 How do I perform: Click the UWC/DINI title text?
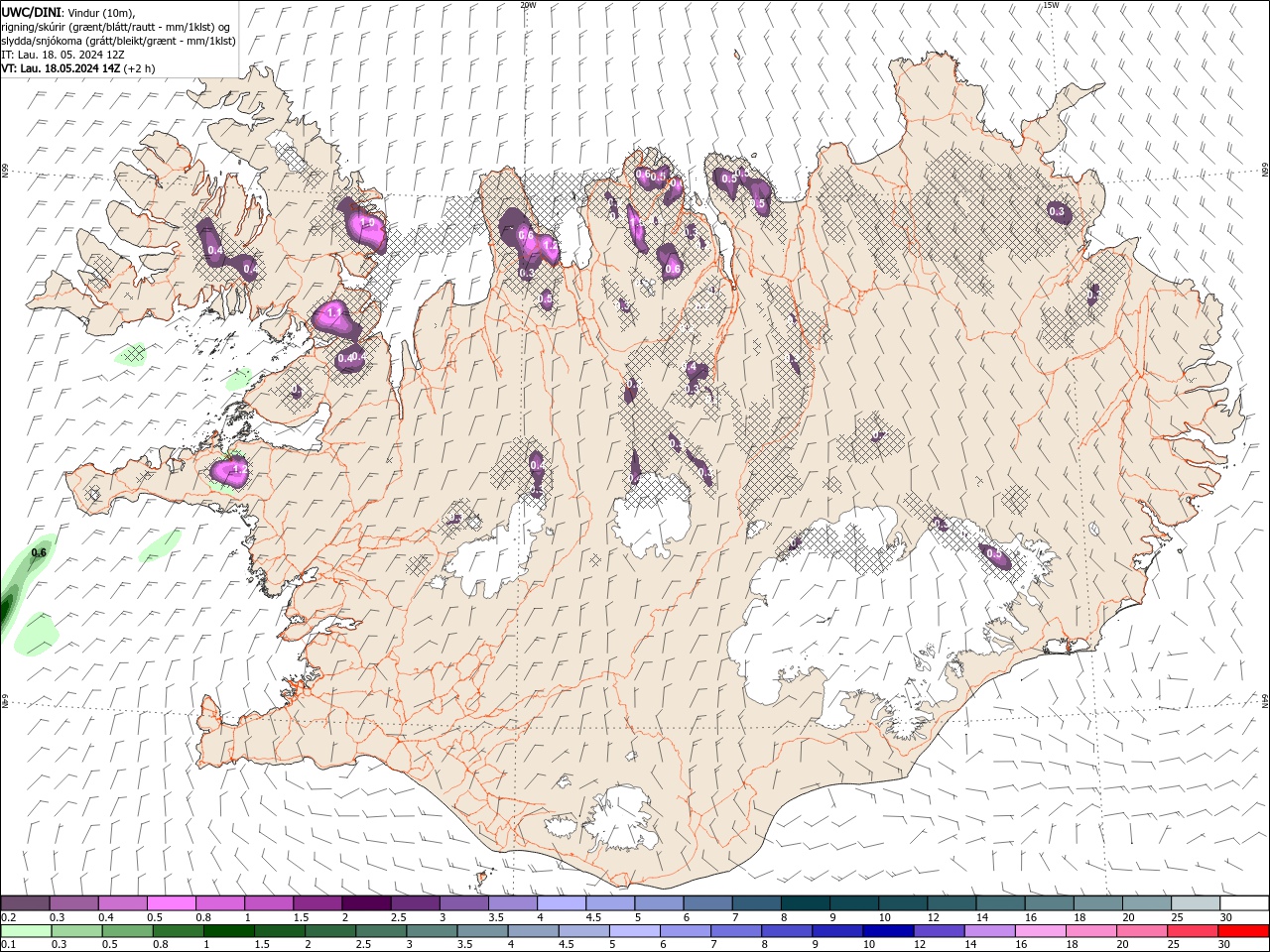pyautogui.click(x=31, y=11)
